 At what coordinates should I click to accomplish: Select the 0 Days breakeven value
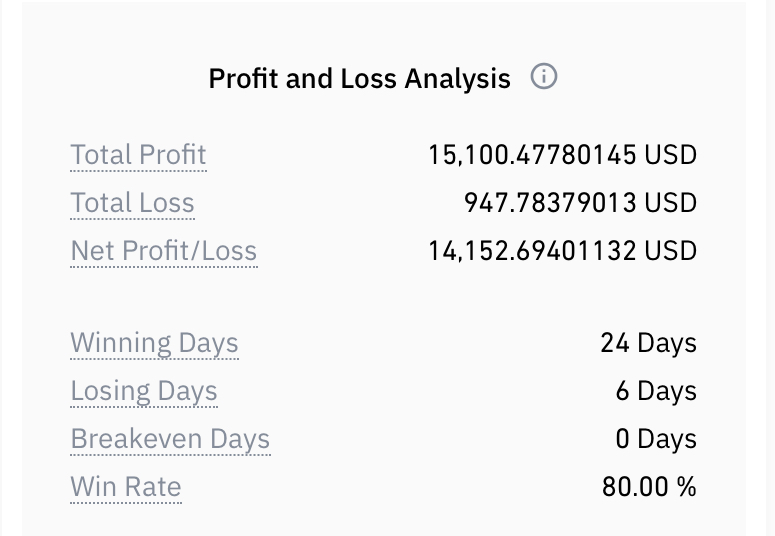[656, 439]
